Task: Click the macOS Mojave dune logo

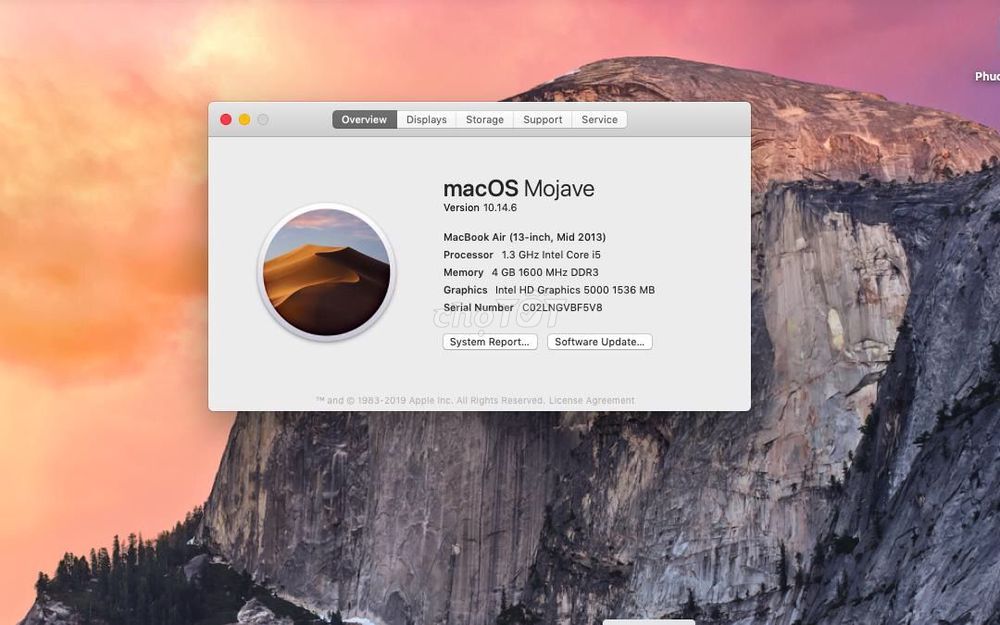Action: coord(327,272)
